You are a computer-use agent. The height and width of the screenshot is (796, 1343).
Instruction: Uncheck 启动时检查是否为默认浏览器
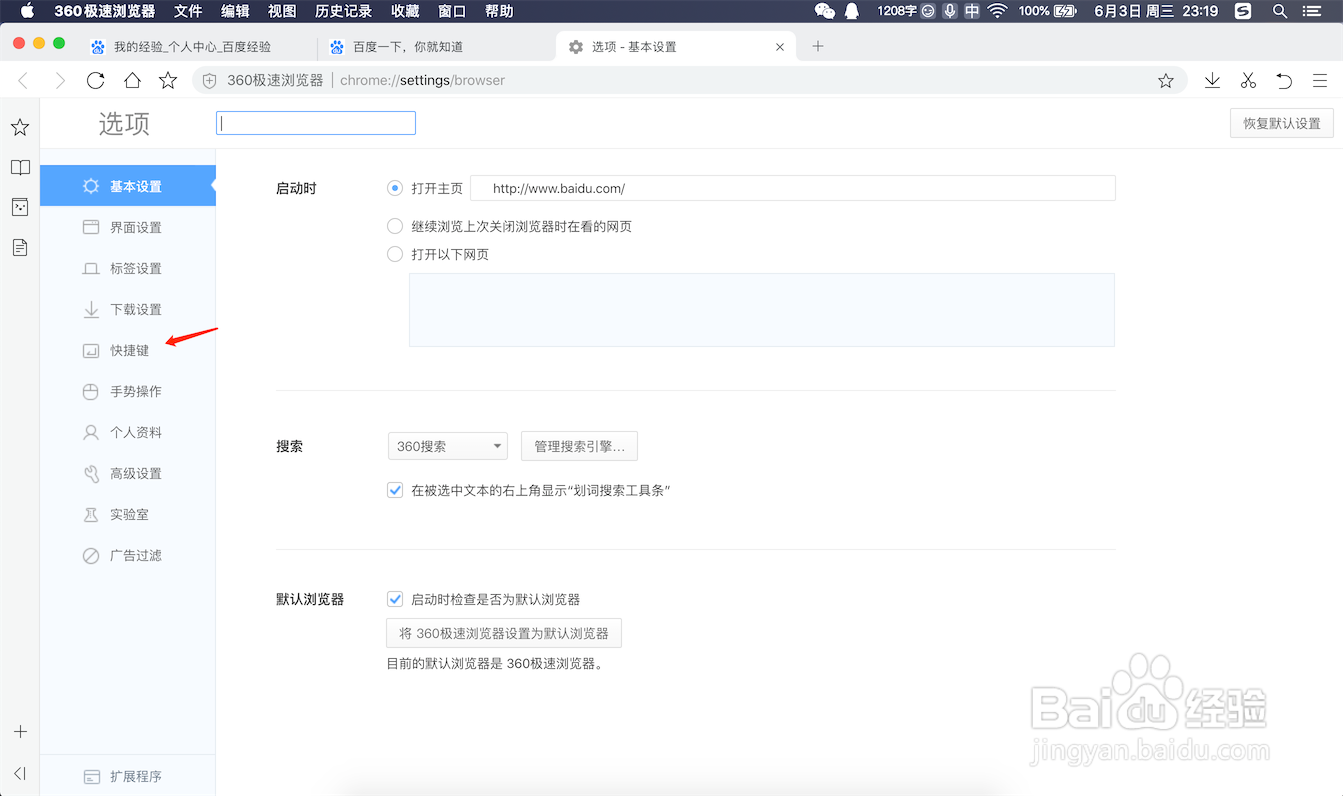pyautogui.click(x=395, y=598)
